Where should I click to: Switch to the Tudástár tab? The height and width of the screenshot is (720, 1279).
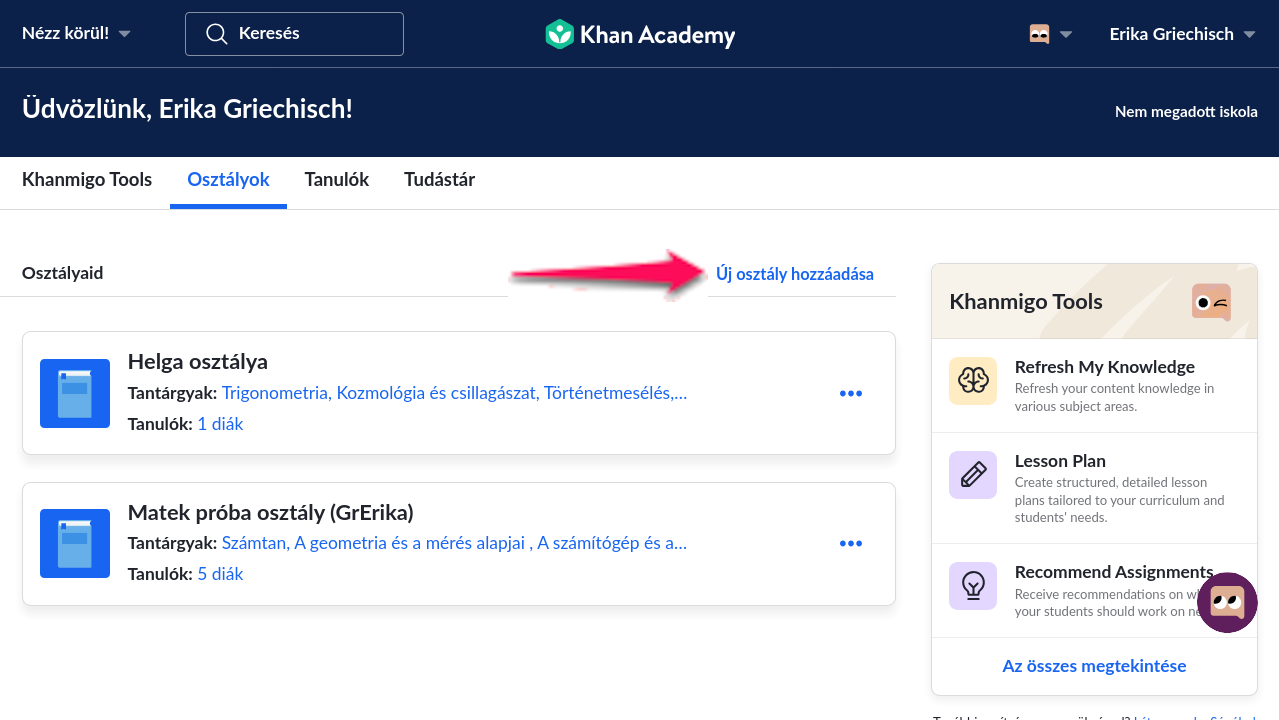(x=439, y=180)
